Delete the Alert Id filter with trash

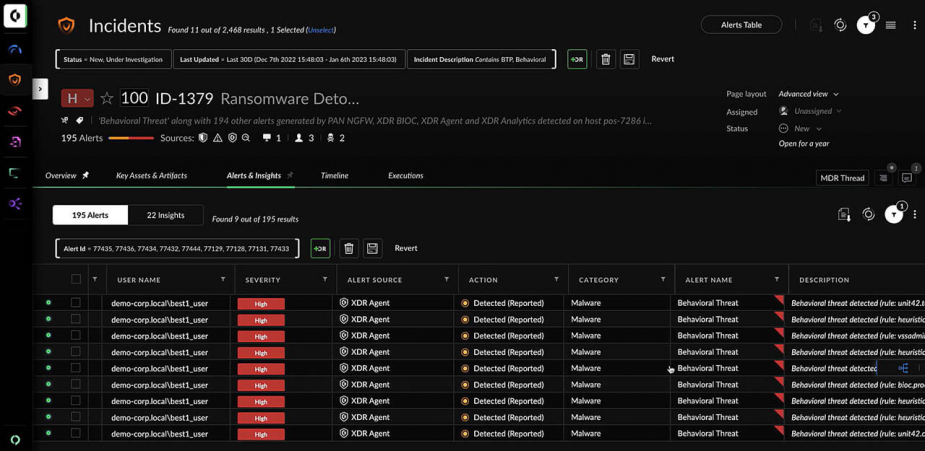point(349,248)
